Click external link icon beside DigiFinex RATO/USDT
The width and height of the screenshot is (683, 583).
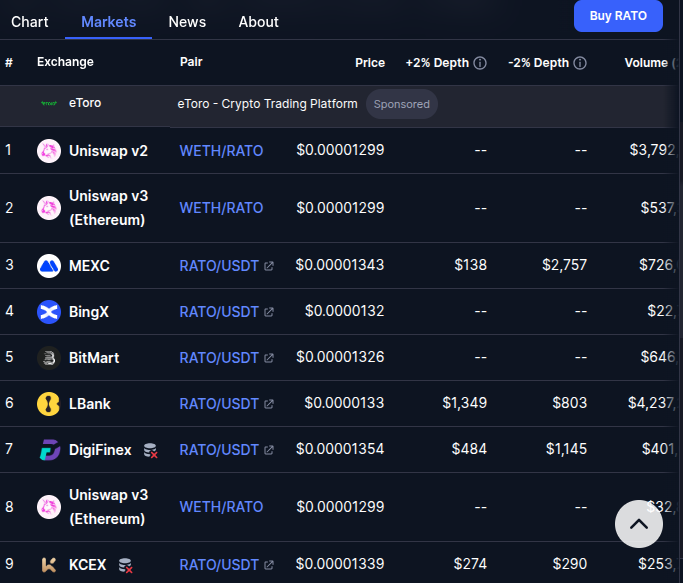269,450
